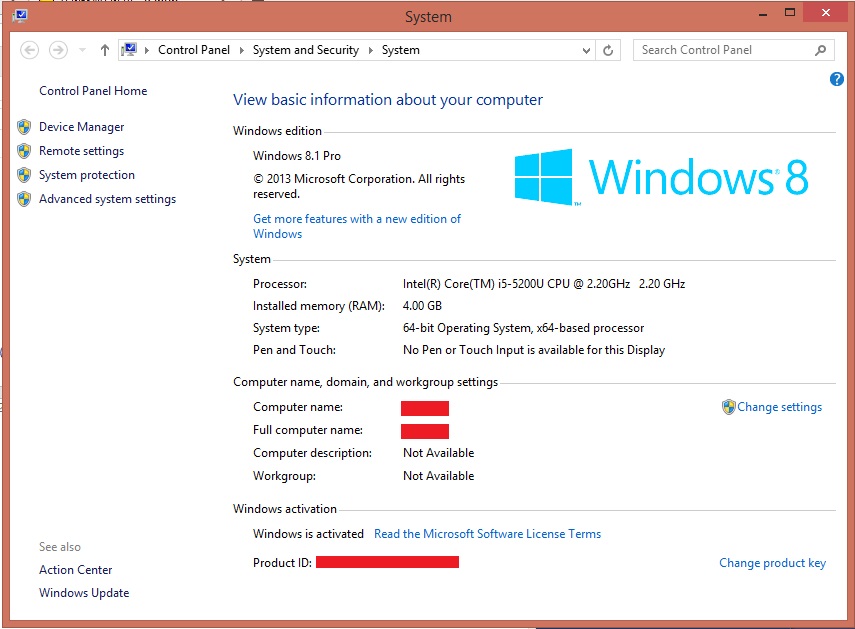The height and width of the screenshot is (629, 855).
Task: Click Not Available beside Computer description
Action: [x=438, y=453]
